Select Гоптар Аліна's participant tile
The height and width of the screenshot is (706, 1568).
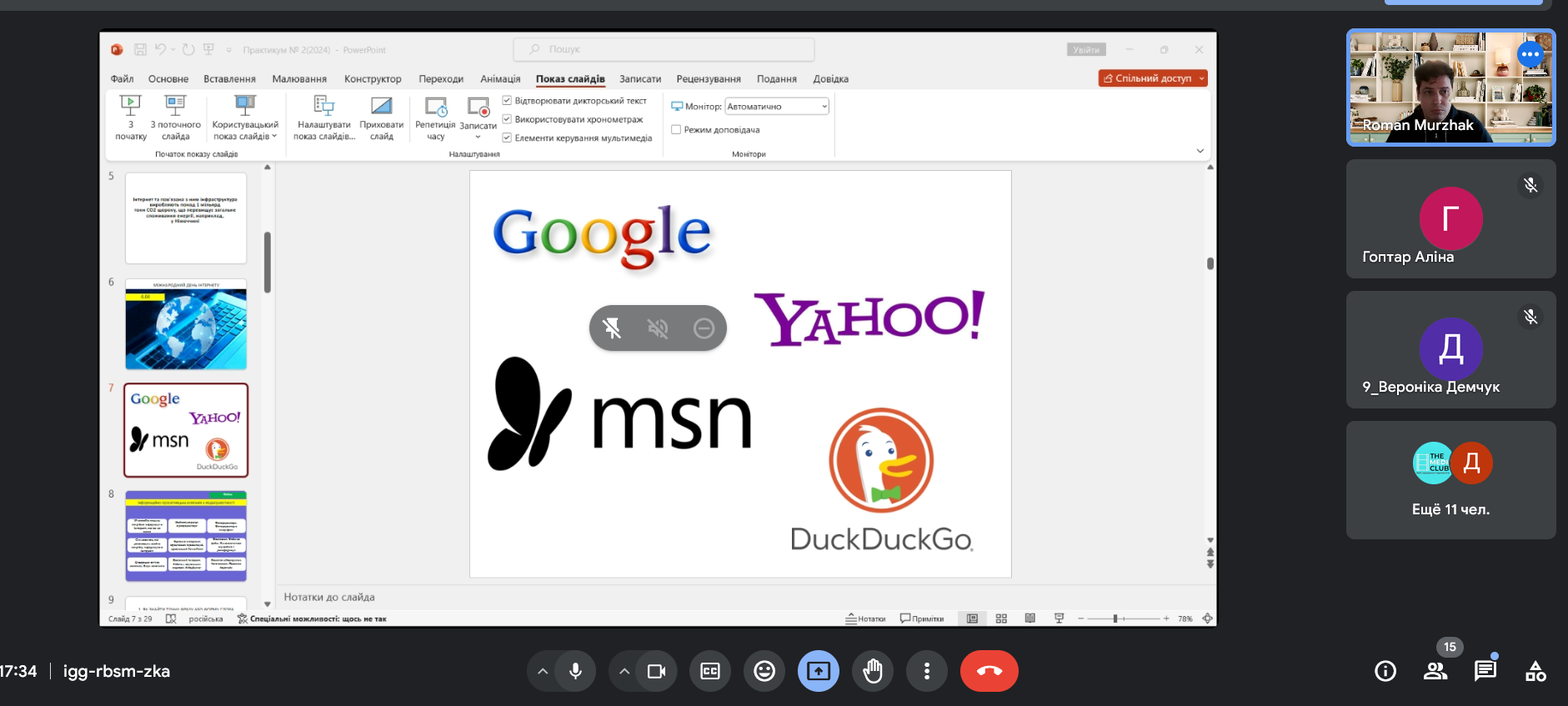1450,219
